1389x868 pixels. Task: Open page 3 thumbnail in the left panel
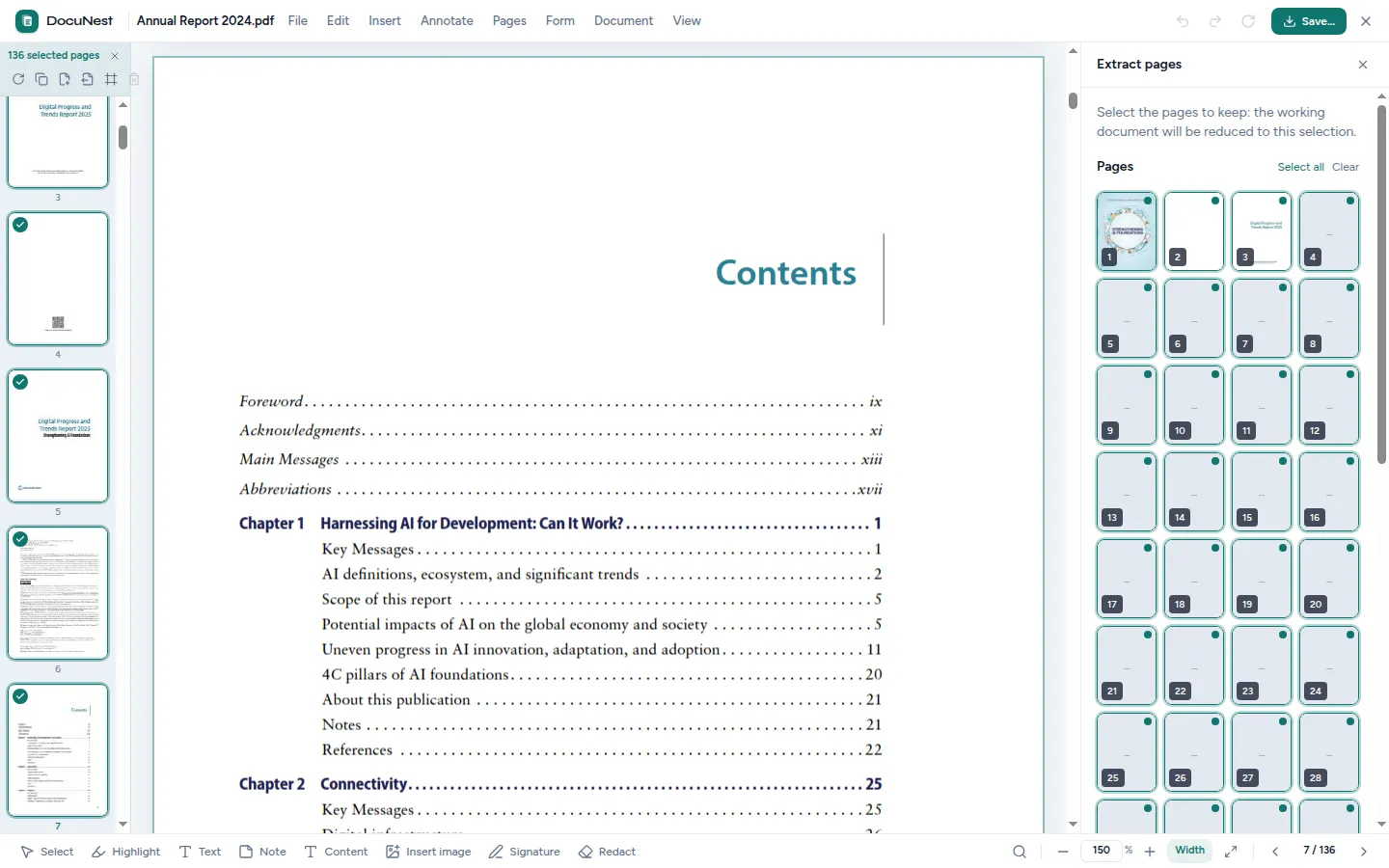coord(58,142)
